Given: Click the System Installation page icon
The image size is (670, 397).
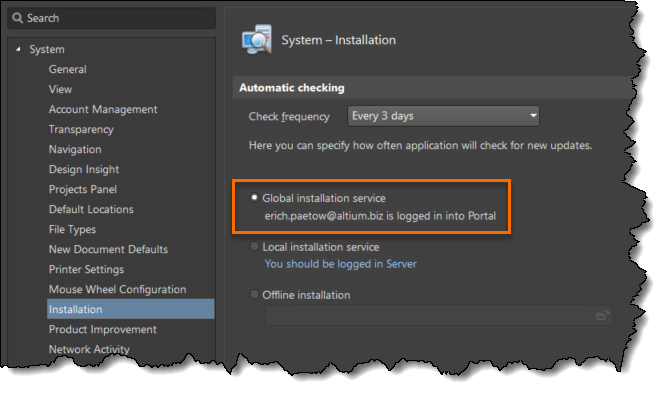Looking at the screenshot, I should pos(256,39).
